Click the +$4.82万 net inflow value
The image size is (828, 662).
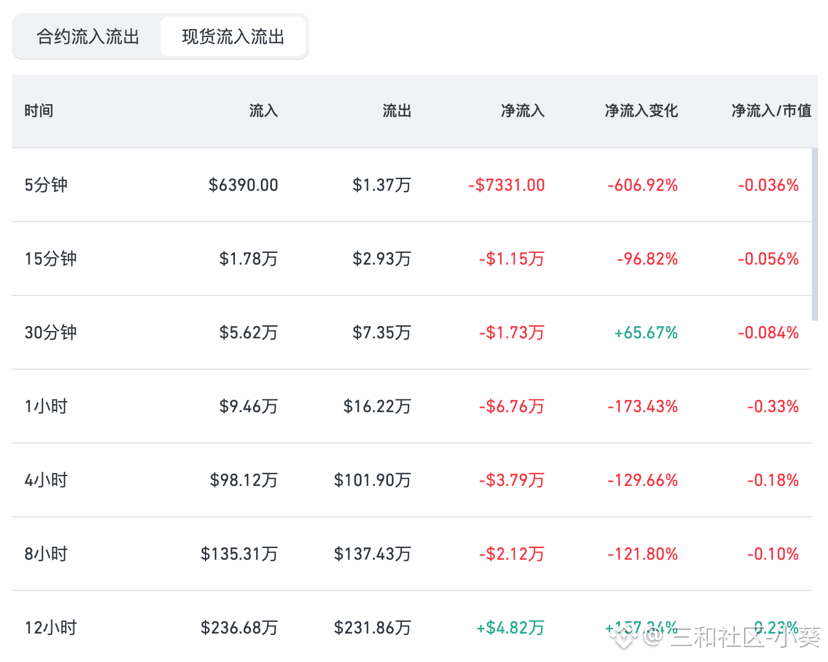click(x=510, y=628)
